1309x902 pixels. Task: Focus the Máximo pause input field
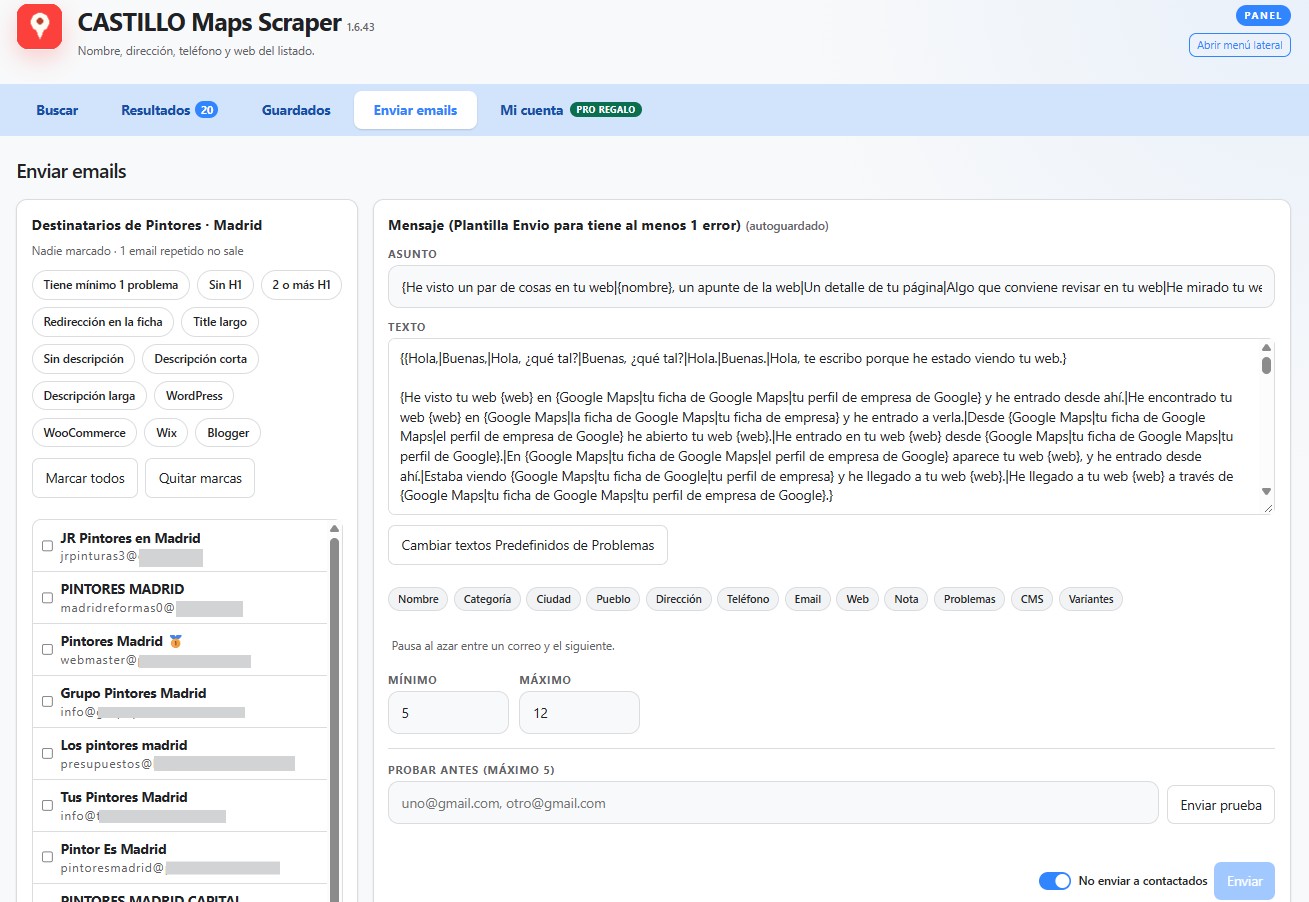point(579,713)
